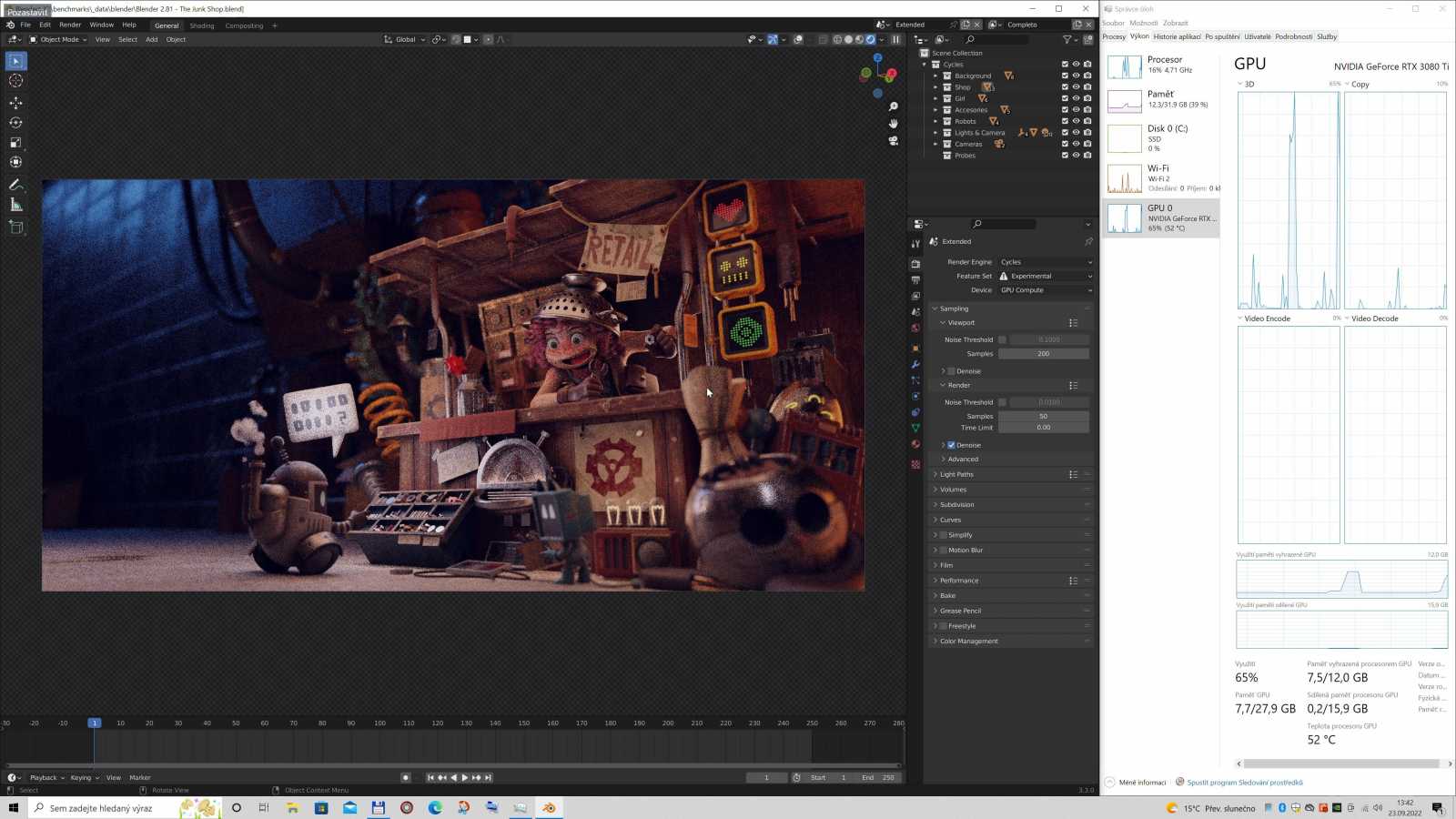The image size is (1456, 819).
Task: Click the outliner filter funnel icon
Action: [1067, 39]
